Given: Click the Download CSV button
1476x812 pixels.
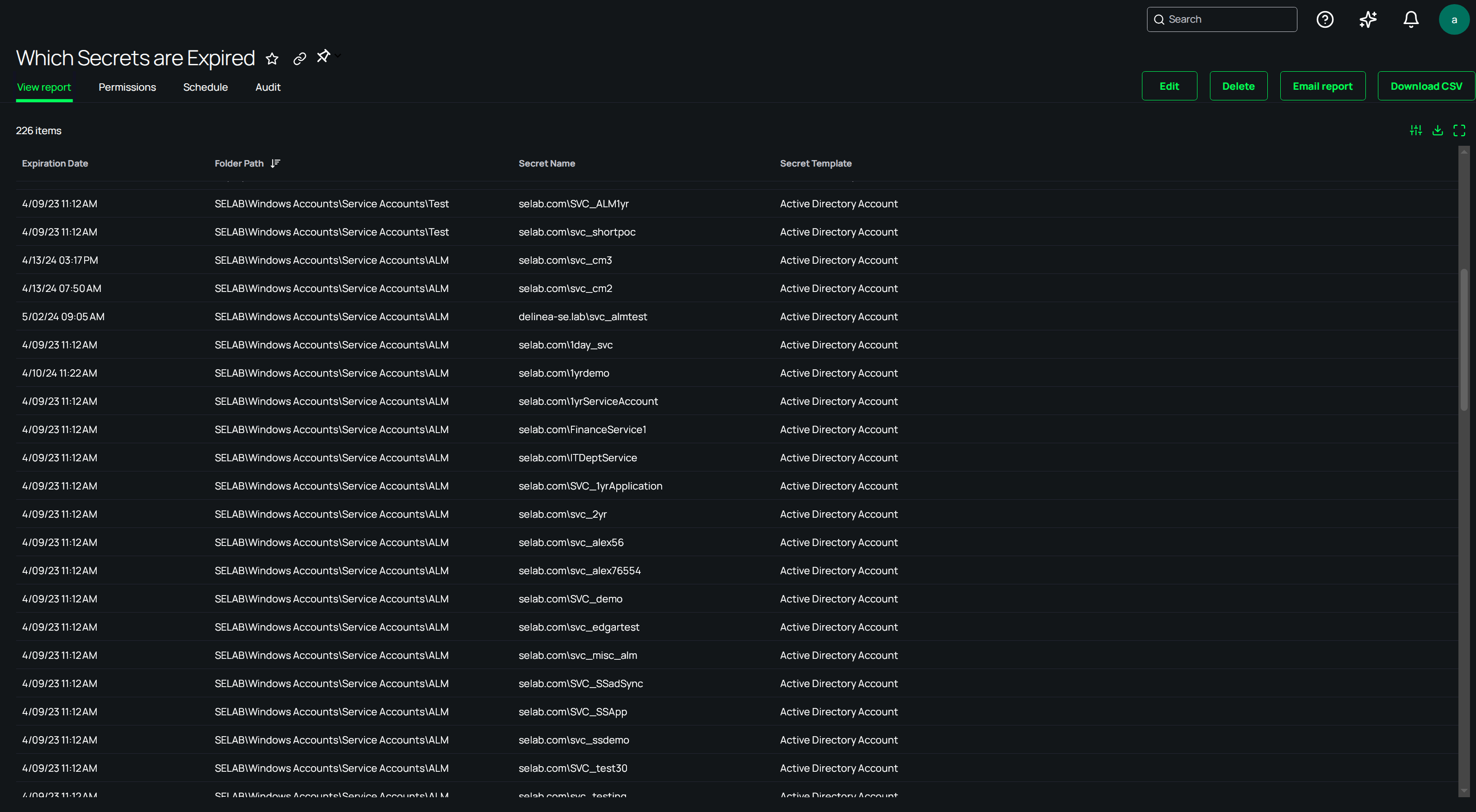Looking at the screenshot, I should [x=1426, y=86].
